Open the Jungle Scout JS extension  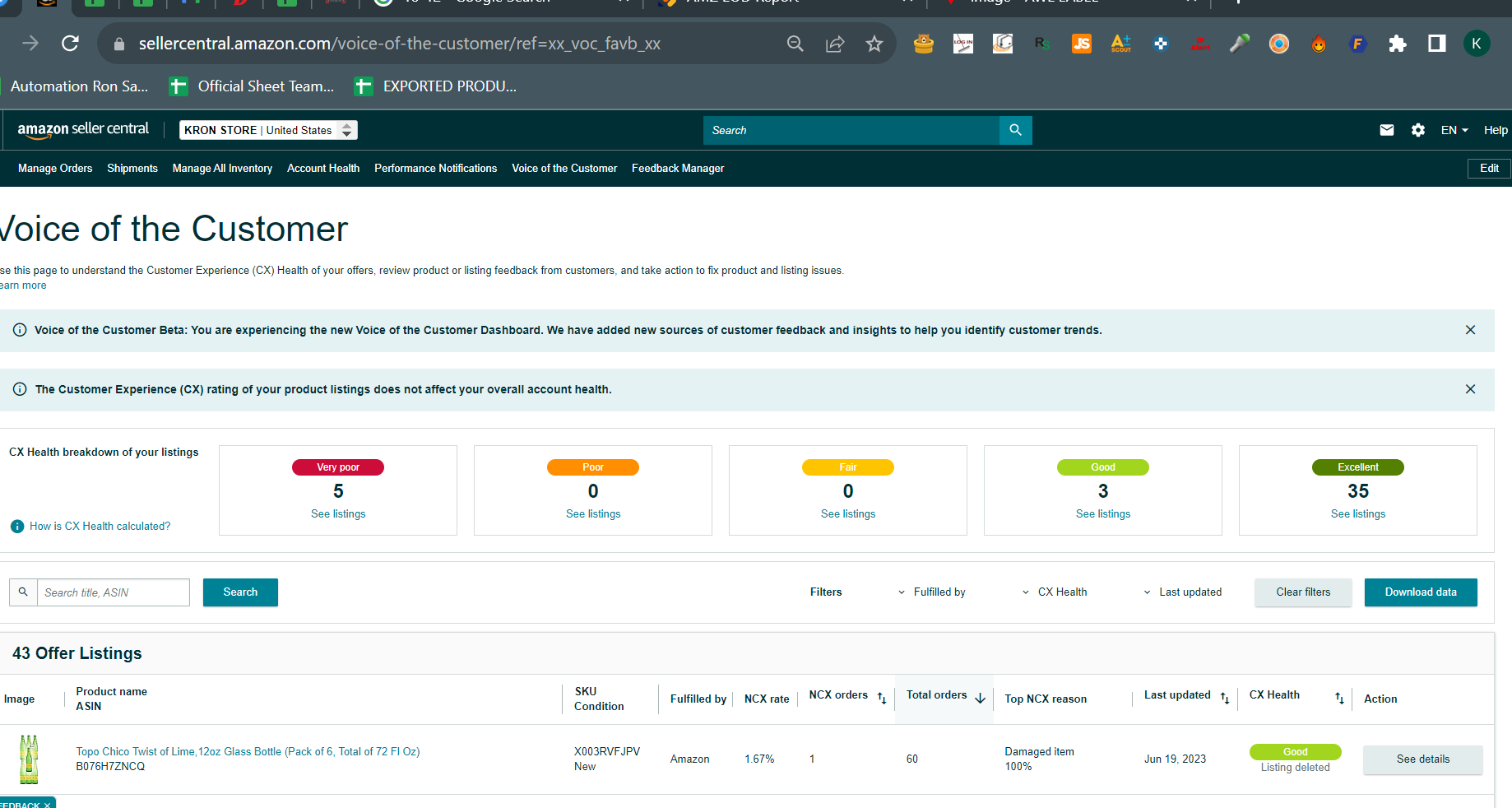[1082, 44]
